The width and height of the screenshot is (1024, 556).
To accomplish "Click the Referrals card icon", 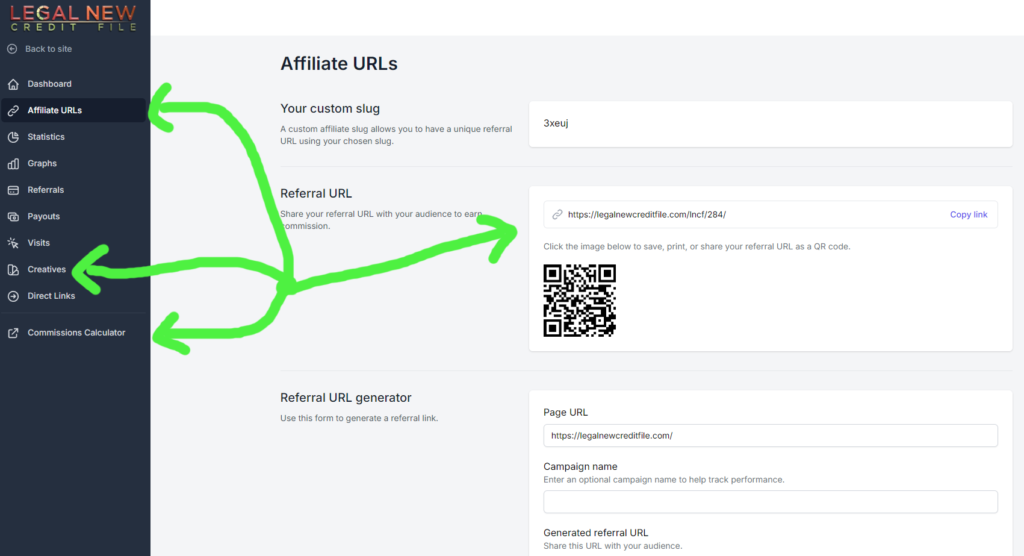I will (13, 190).
